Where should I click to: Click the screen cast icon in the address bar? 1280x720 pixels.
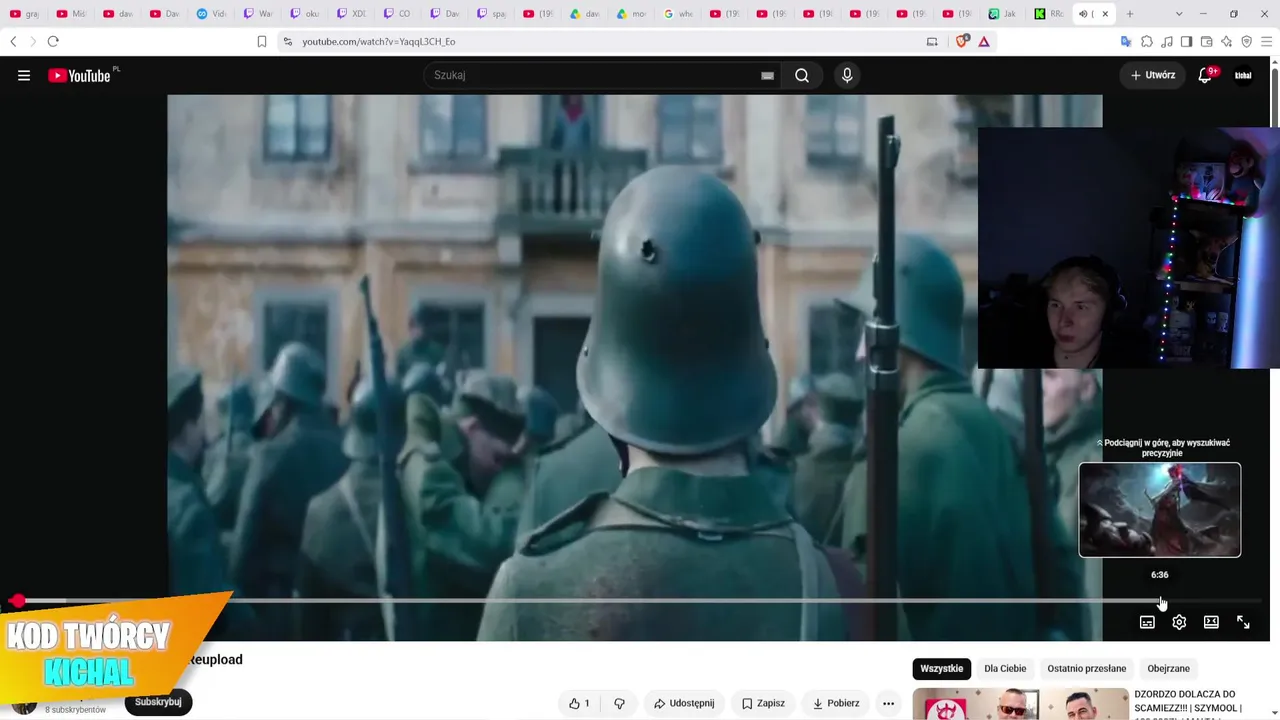[932, 41]
